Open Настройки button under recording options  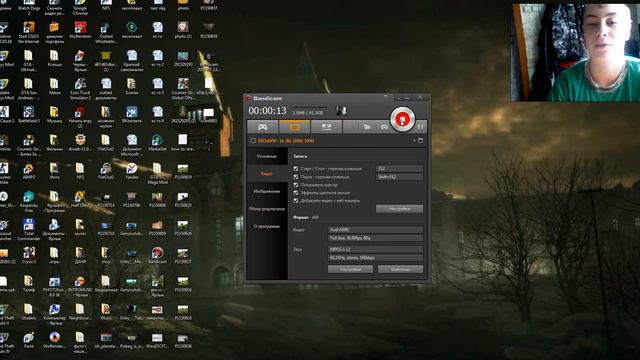pos(399,209)
